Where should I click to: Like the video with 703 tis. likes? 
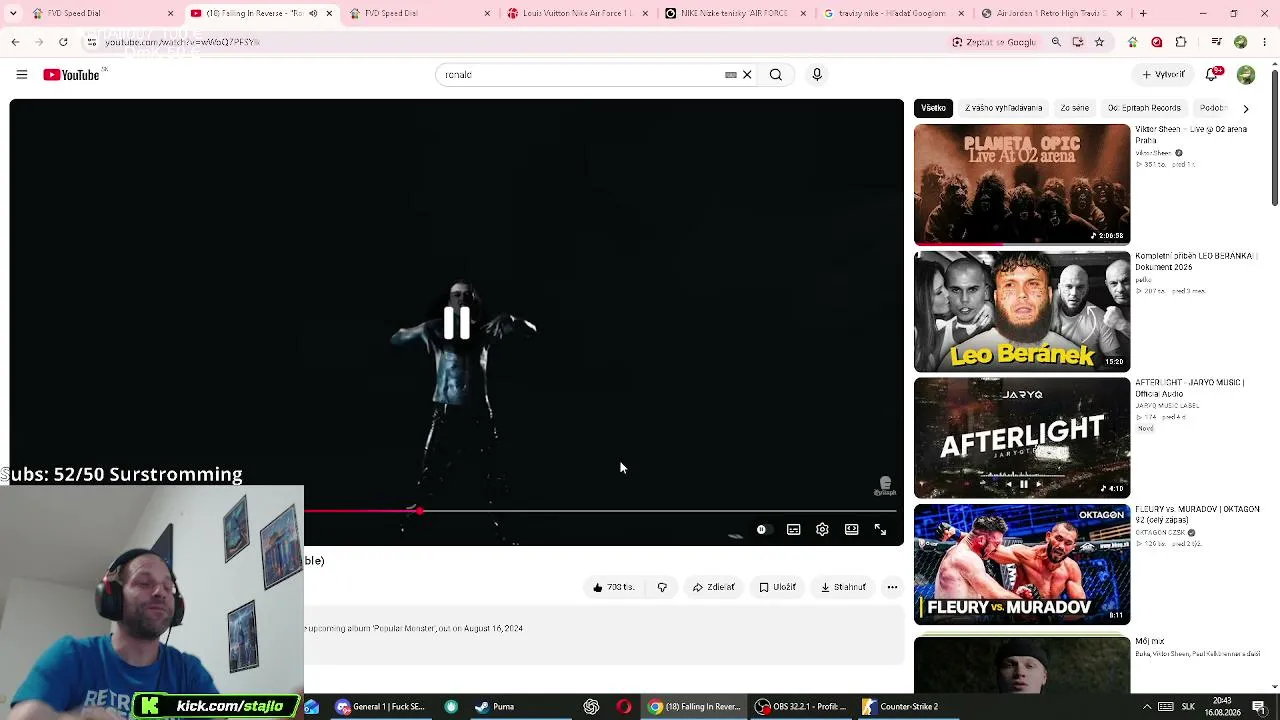coord(613,587)
